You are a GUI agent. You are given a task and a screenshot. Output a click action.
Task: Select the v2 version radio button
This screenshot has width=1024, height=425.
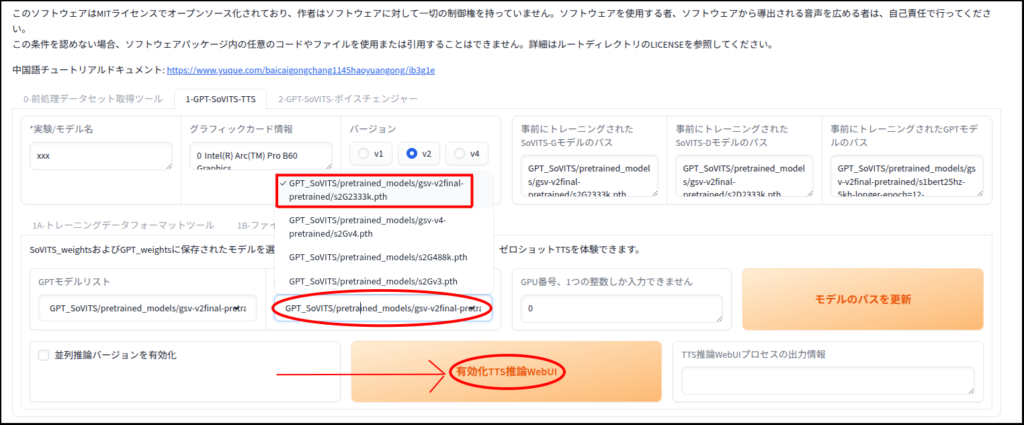tap(413, 154)
